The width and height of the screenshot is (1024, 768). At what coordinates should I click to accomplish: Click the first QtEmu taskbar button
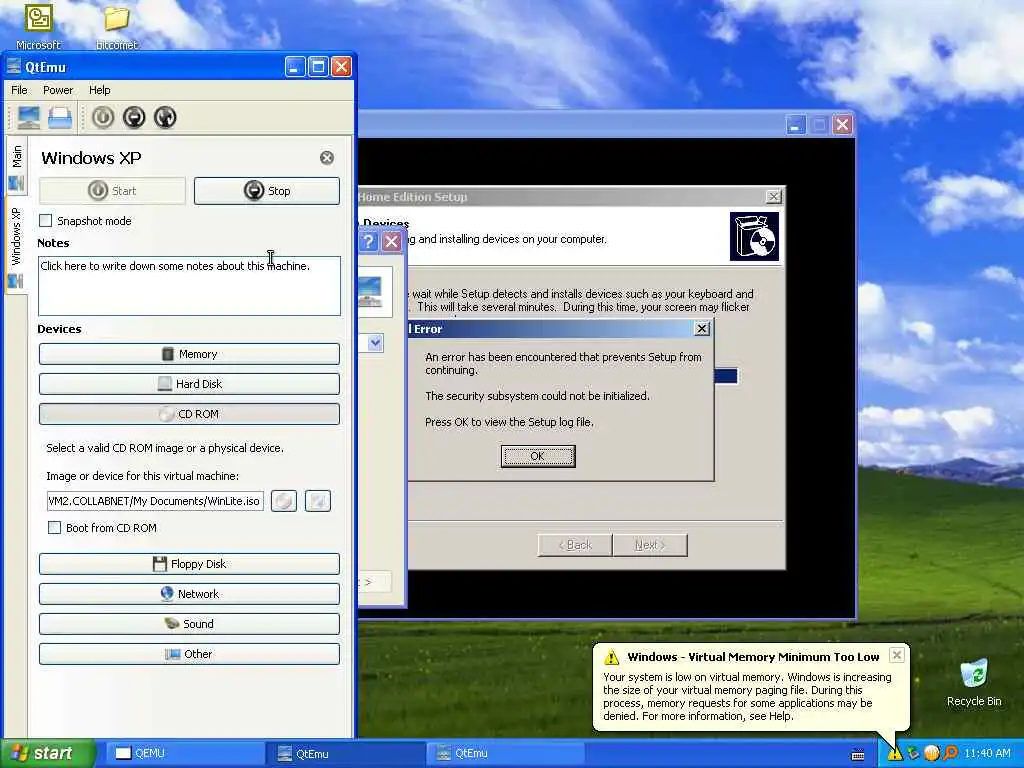click(x=346, y=754)
